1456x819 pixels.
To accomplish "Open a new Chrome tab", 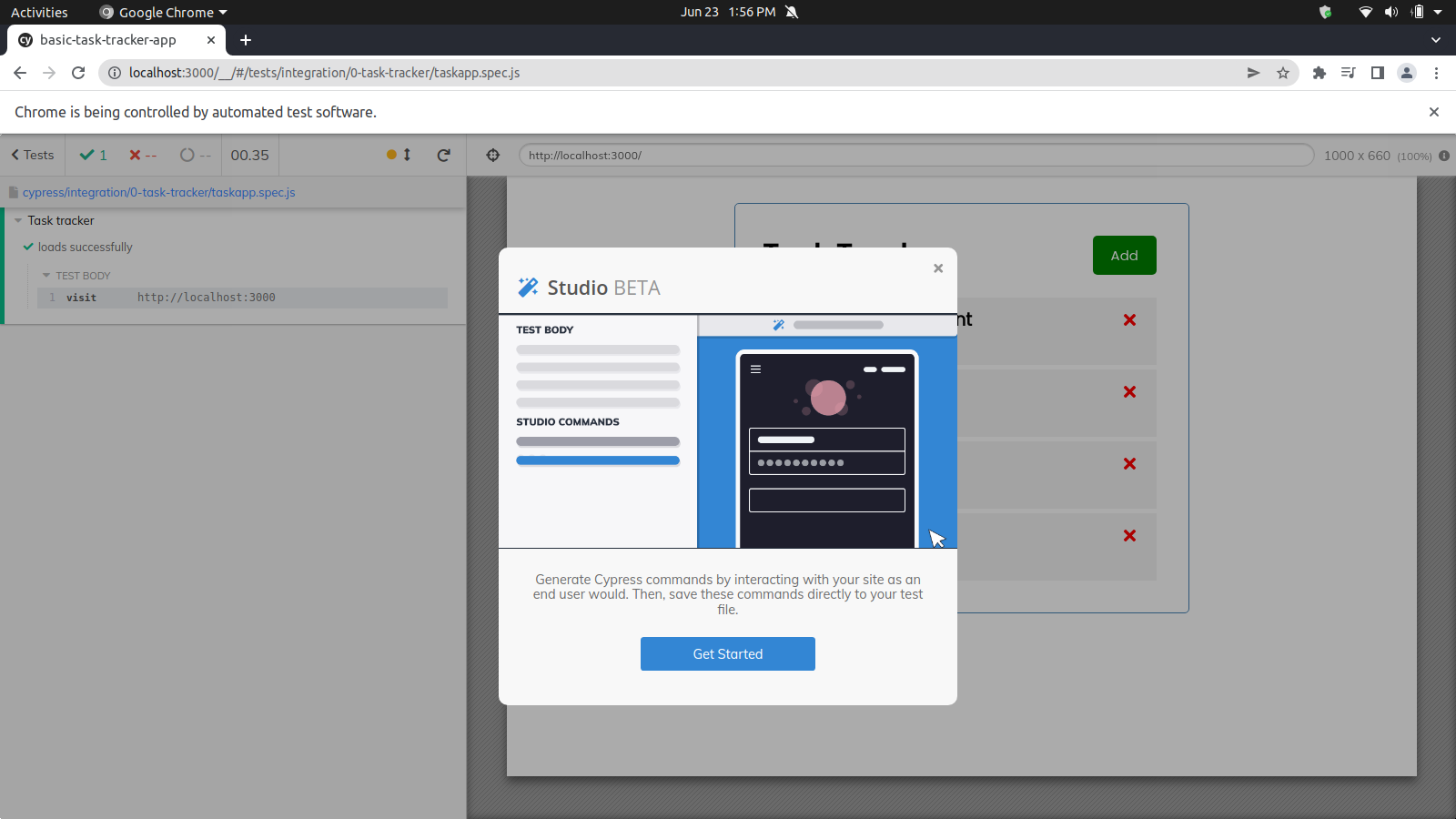I will click(246, 40).
